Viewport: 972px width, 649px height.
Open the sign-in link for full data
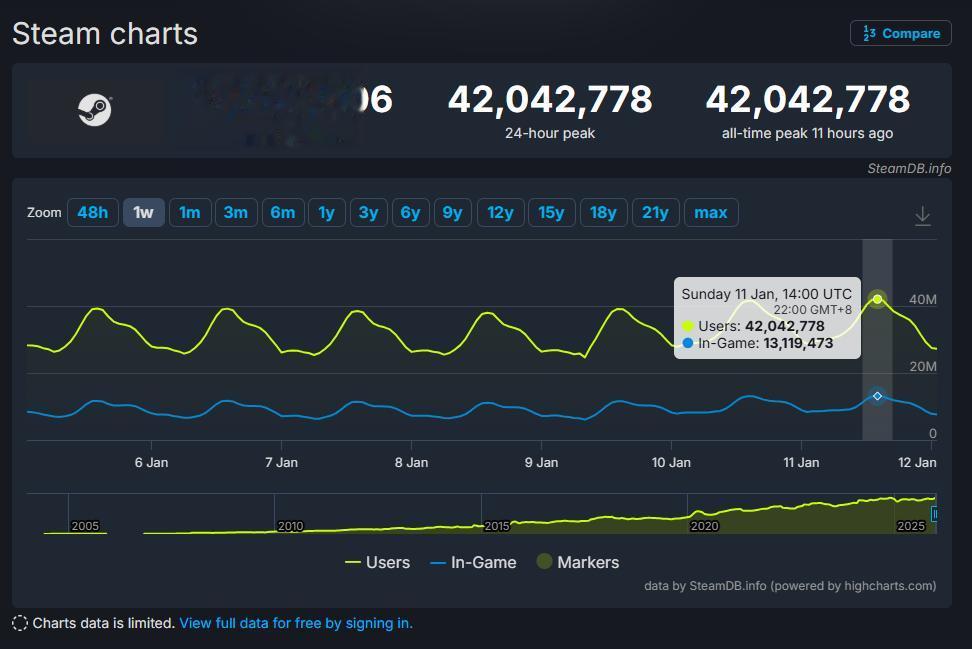pos(296,623)
